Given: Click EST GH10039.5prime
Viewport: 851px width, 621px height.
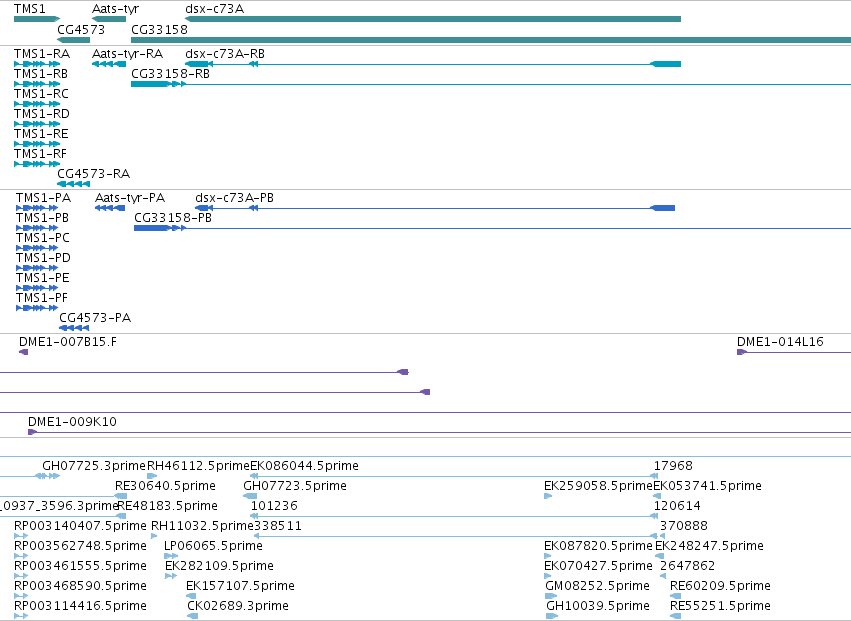Looking at the screenshot, I should [598, 606].
